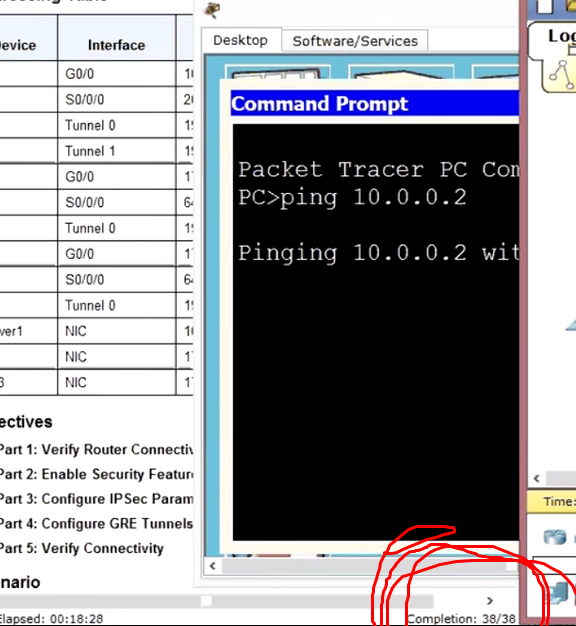This screenshot has width=576, height=626.
Task: Click the New file toolbar icon
Action: (544, 6)
